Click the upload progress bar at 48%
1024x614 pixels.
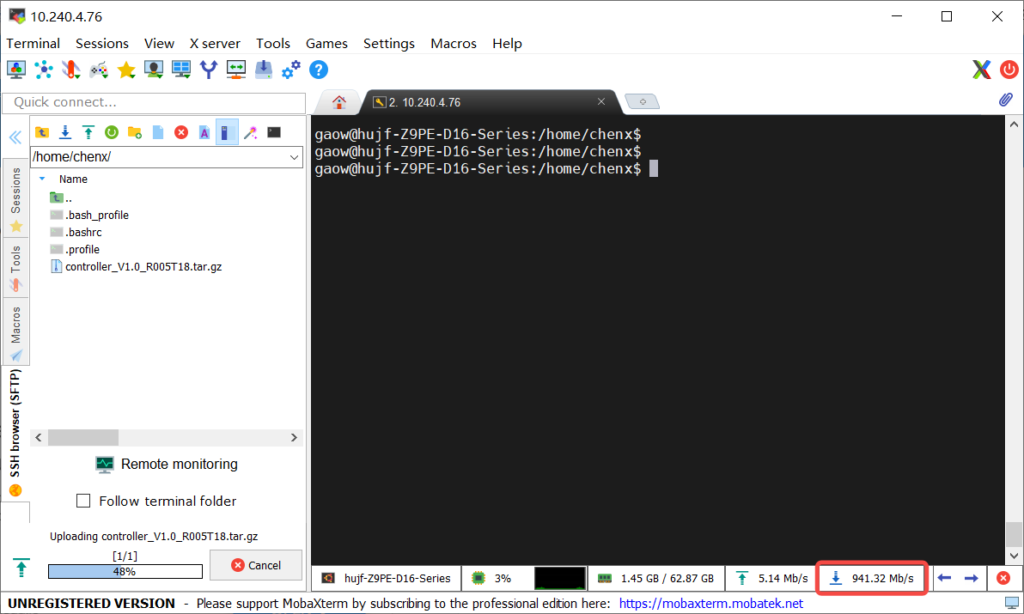tap(125, 572)
